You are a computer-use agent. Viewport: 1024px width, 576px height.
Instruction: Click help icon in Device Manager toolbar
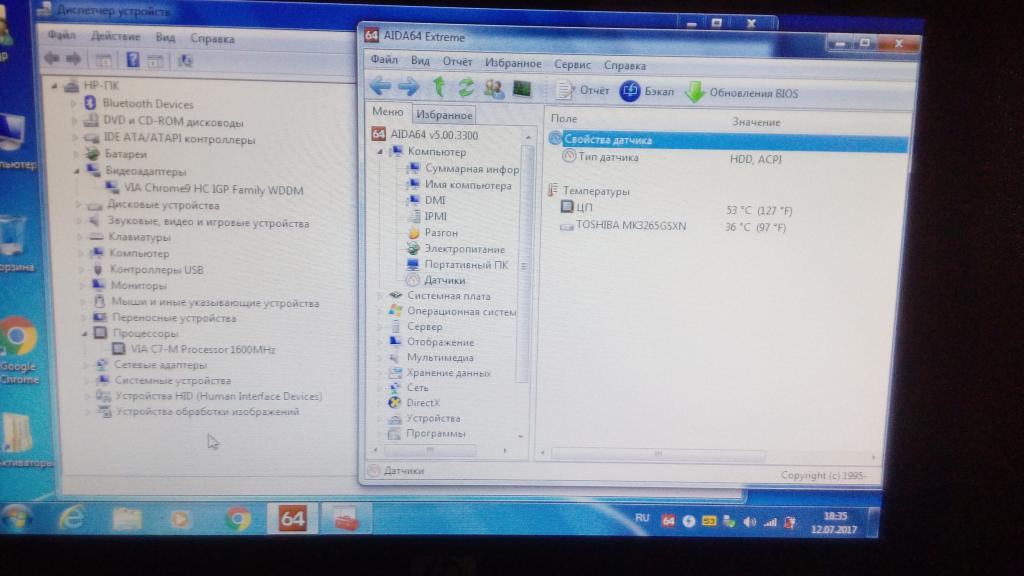click(133, 60)
